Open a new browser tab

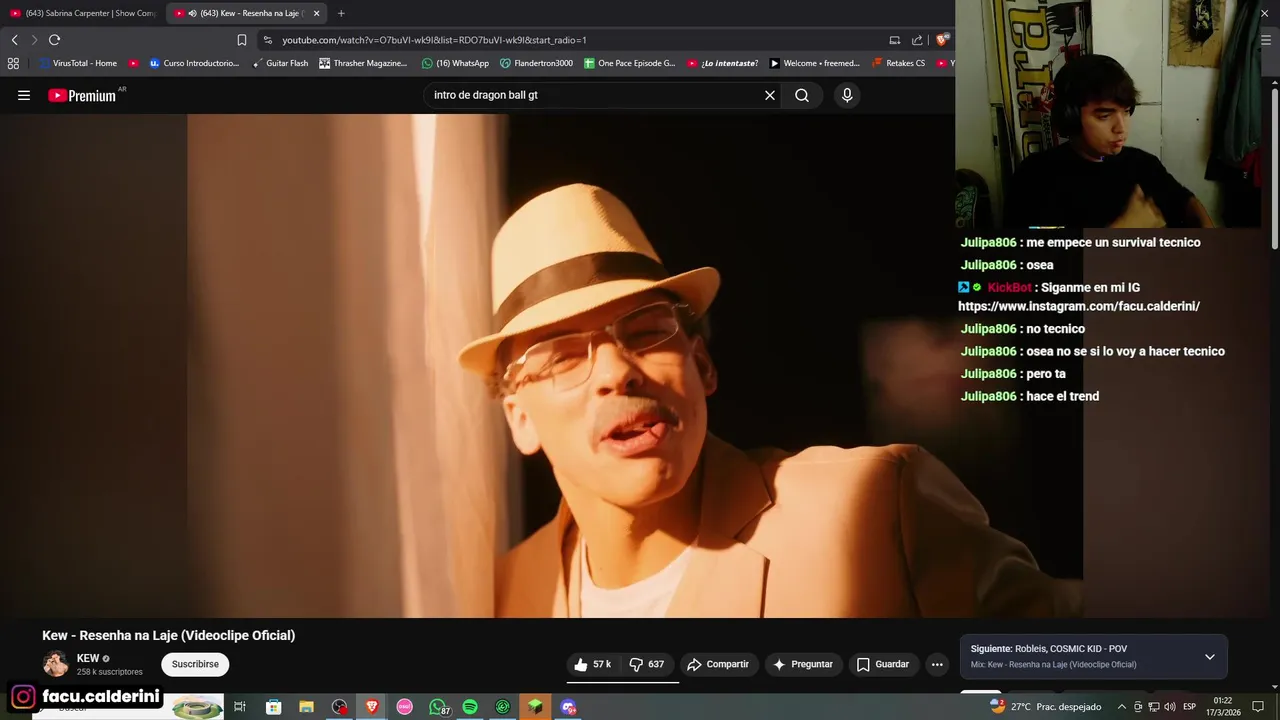341,13
